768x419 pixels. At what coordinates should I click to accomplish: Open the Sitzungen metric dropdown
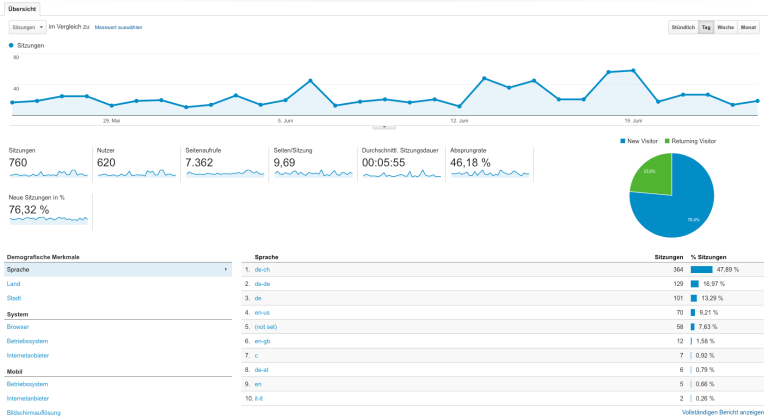coord(27,27)
